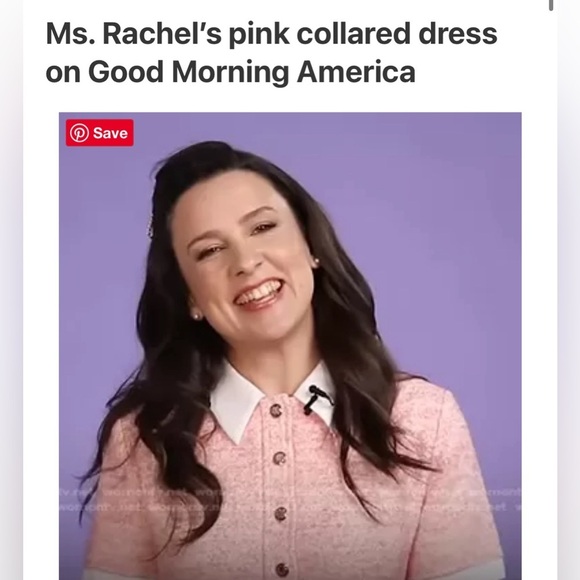Click the word "America" in the title
Screen dimensions: 580x580
[x=356, y=72]
